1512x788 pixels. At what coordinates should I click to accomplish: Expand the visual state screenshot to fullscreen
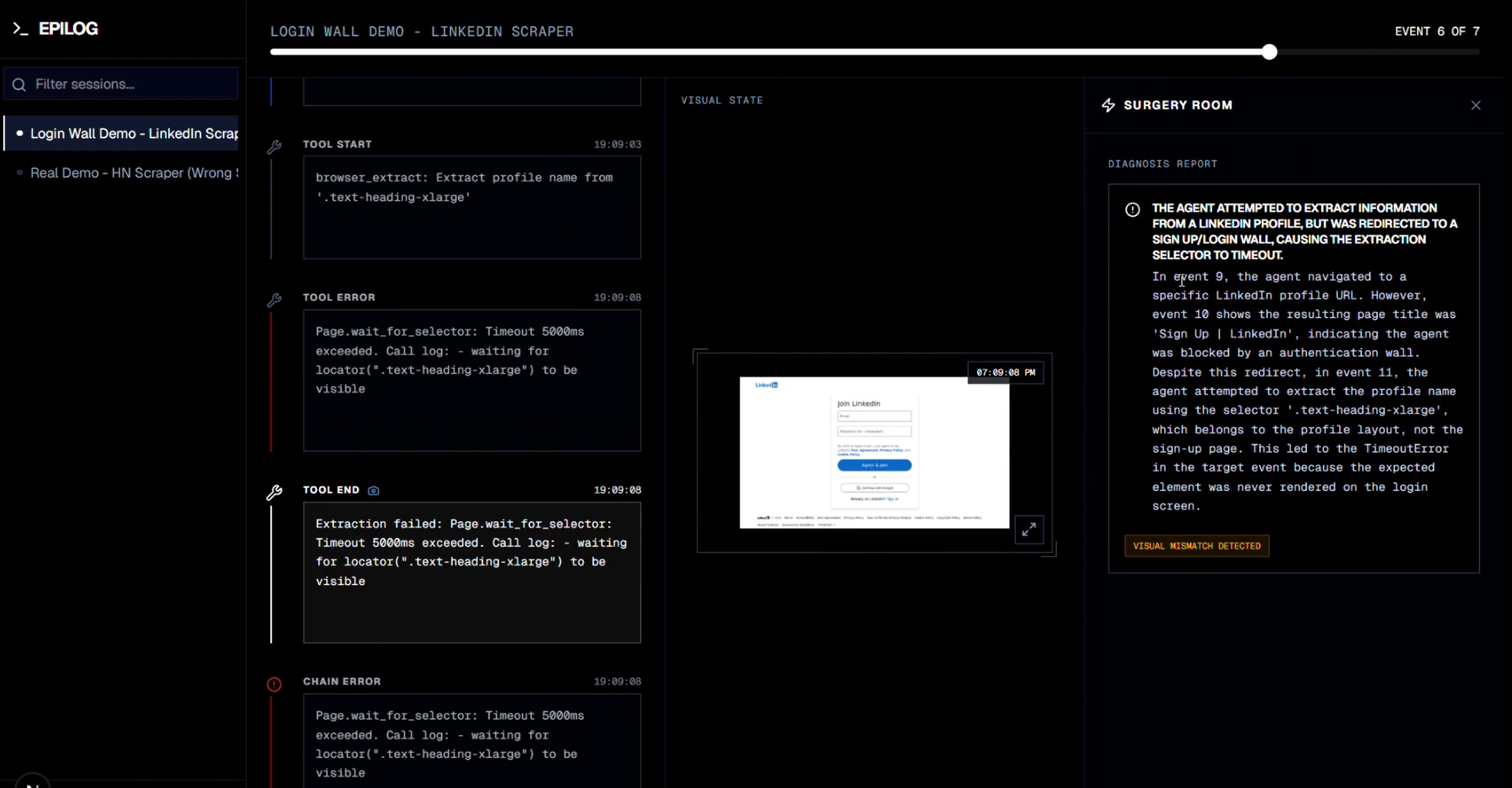pyautogui.click(x=1029, y=529)
